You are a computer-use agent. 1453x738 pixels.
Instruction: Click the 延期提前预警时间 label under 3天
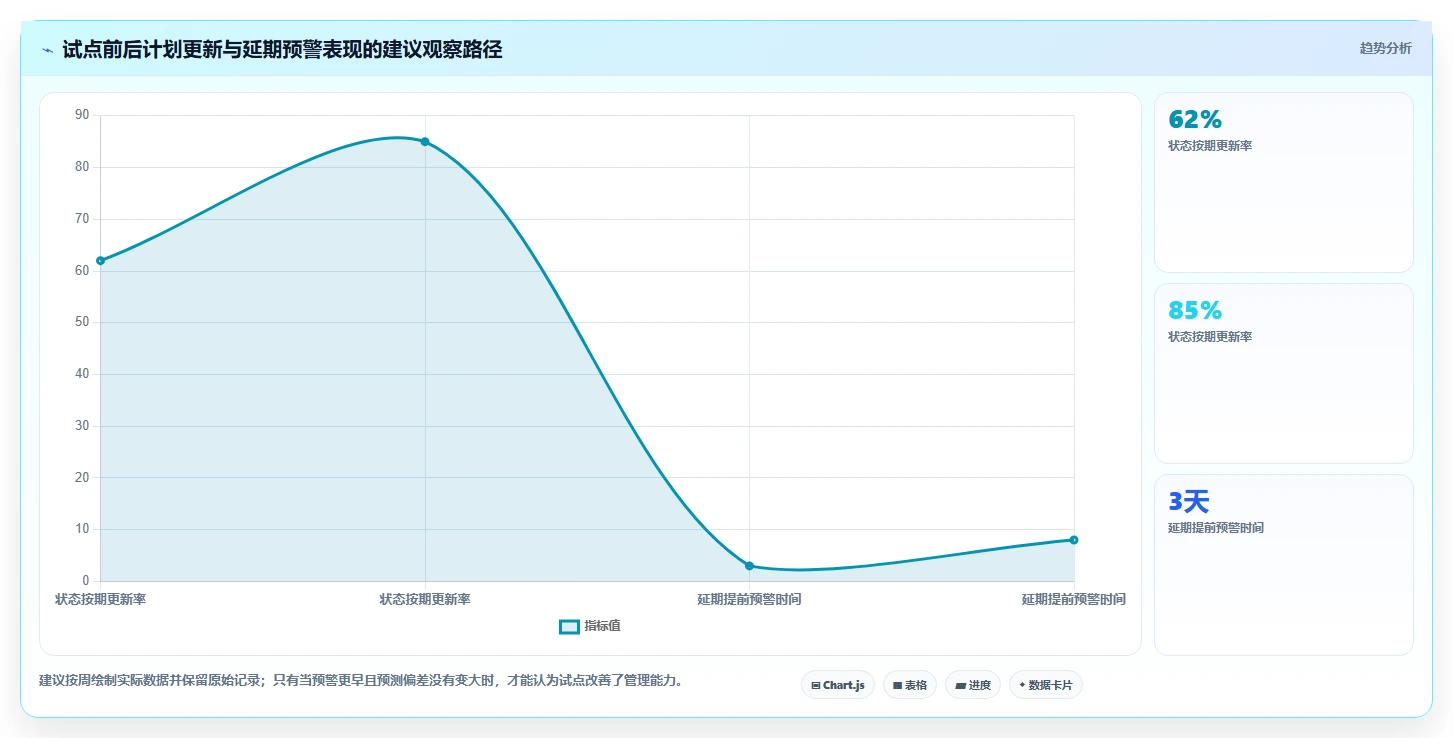tap(1216, 528)
